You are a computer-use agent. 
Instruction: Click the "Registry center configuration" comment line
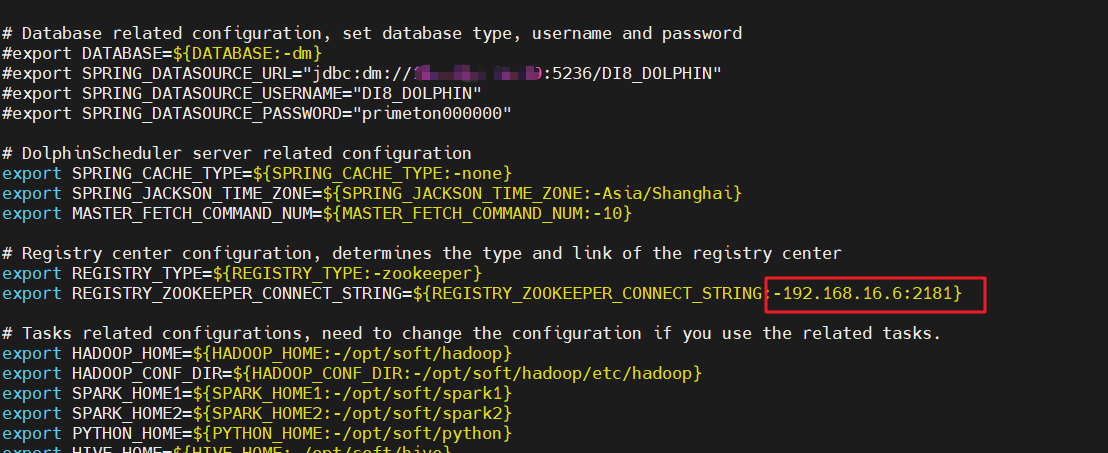[421, 253]
